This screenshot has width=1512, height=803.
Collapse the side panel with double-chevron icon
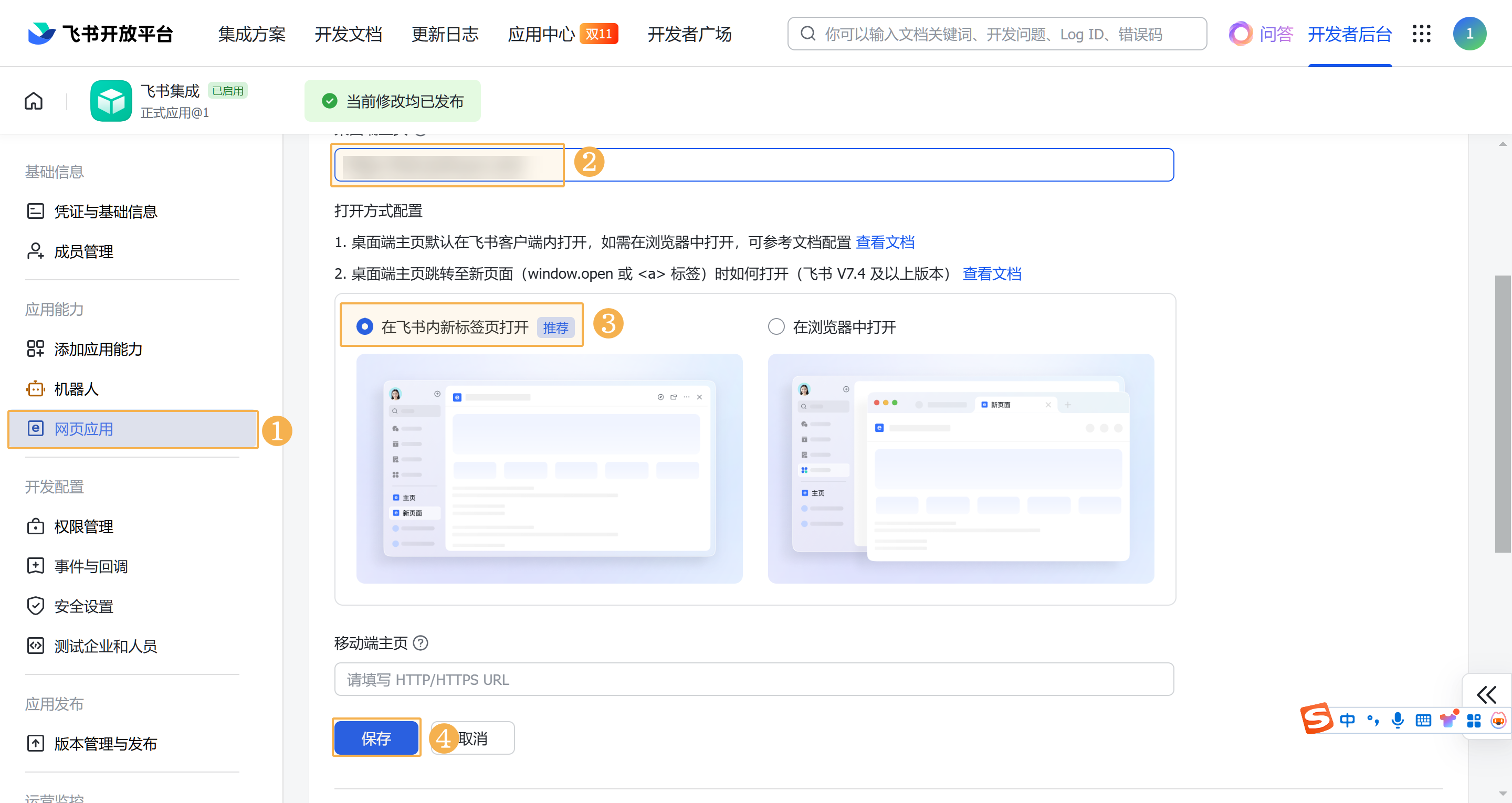click(x=1486, y=695)
